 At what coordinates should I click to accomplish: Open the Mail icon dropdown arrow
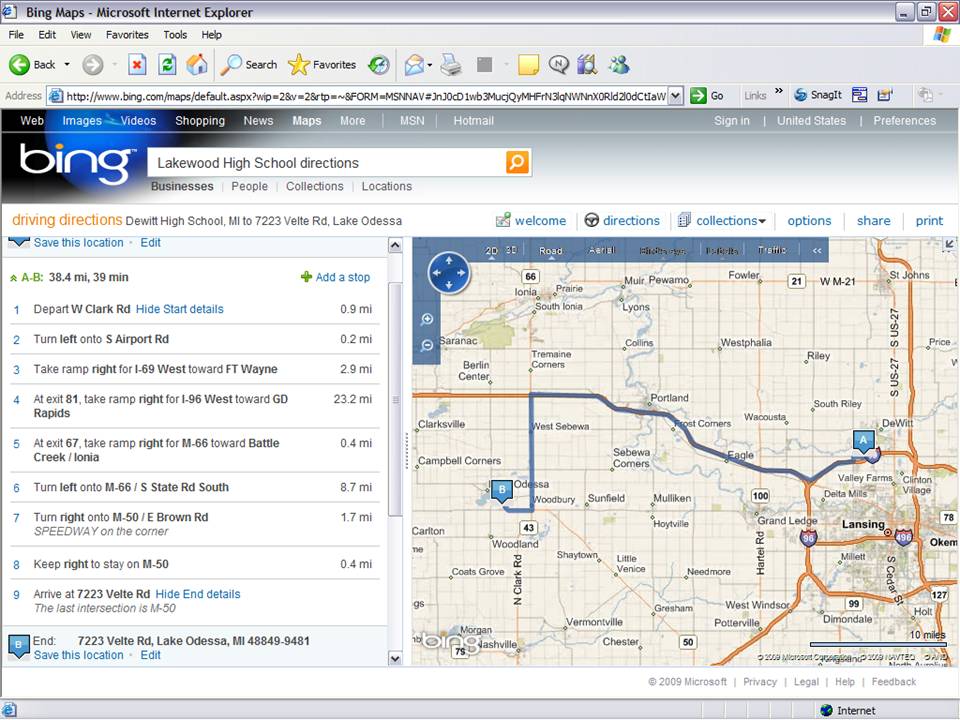(x=430, y=64)
